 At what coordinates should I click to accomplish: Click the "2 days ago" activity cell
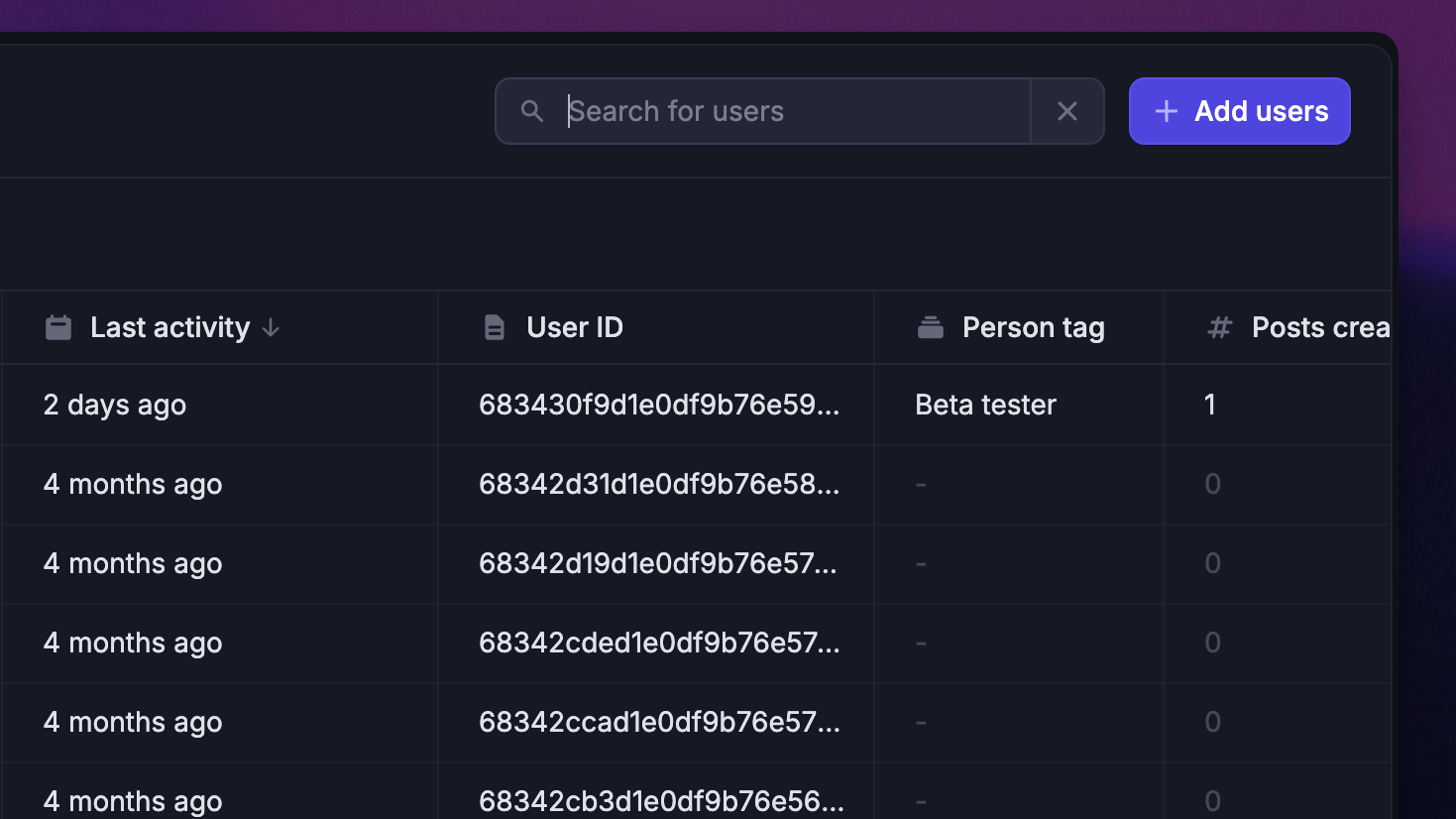pos(115,405)
